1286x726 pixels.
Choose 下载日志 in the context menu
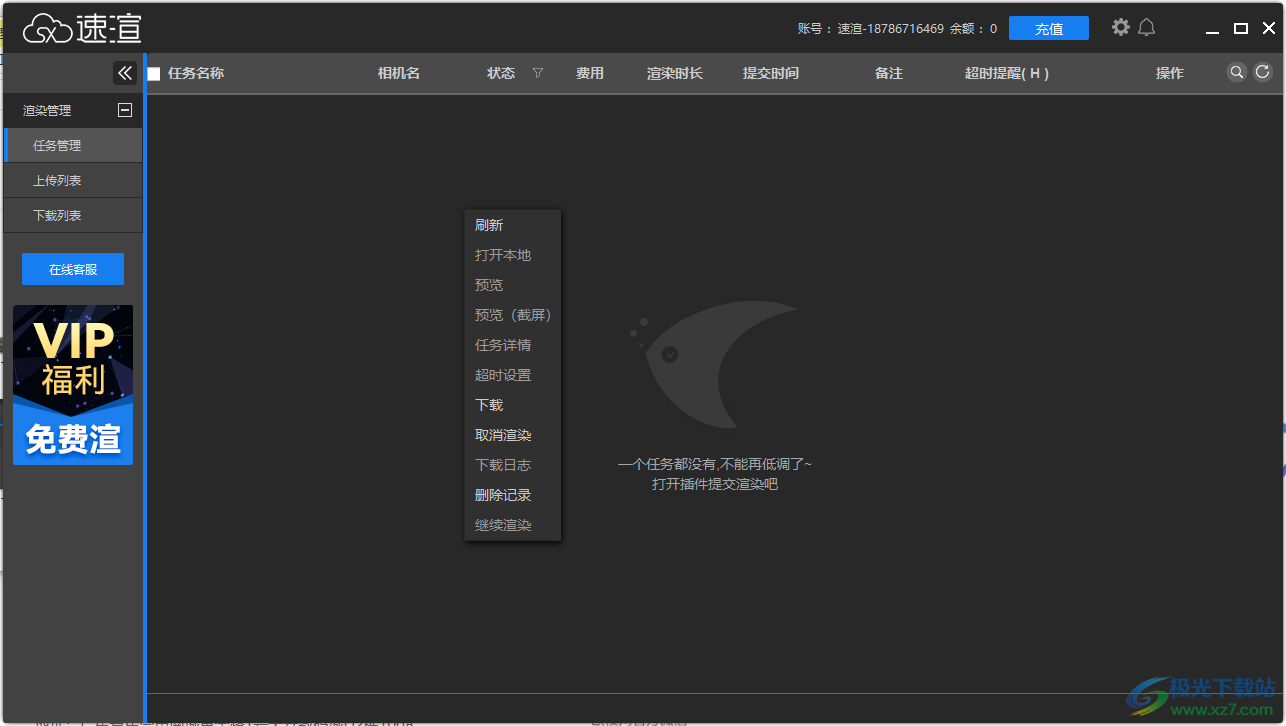click(x=513, y=465)
